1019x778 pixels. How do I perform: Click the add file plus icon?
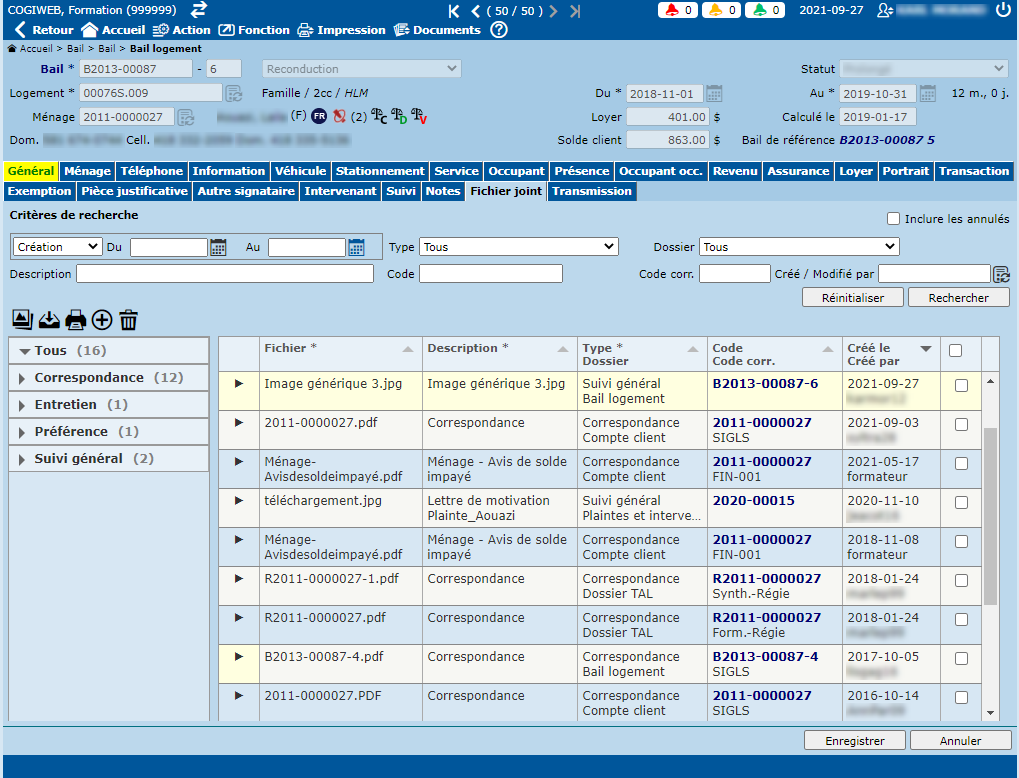pos(102,320)
